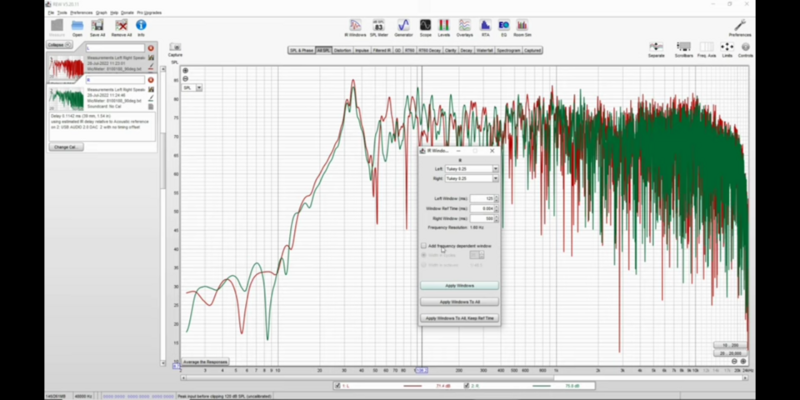Open the Scope tool
Viewport: 800px width, 400px height.
click(x=425, y=26)
